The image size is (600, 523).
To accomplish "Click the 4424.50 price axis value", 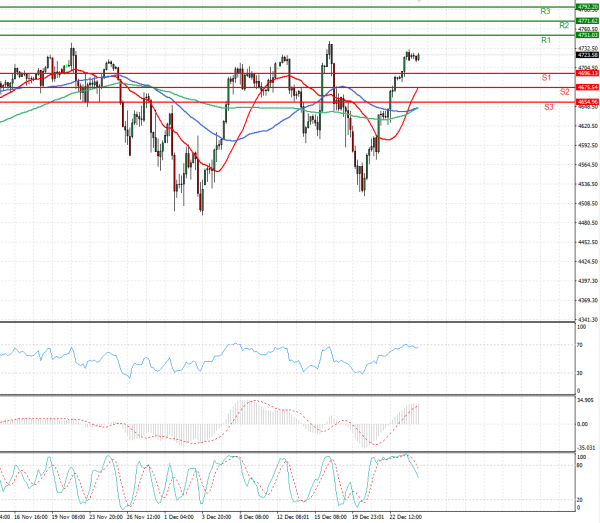I will [588, 262].
